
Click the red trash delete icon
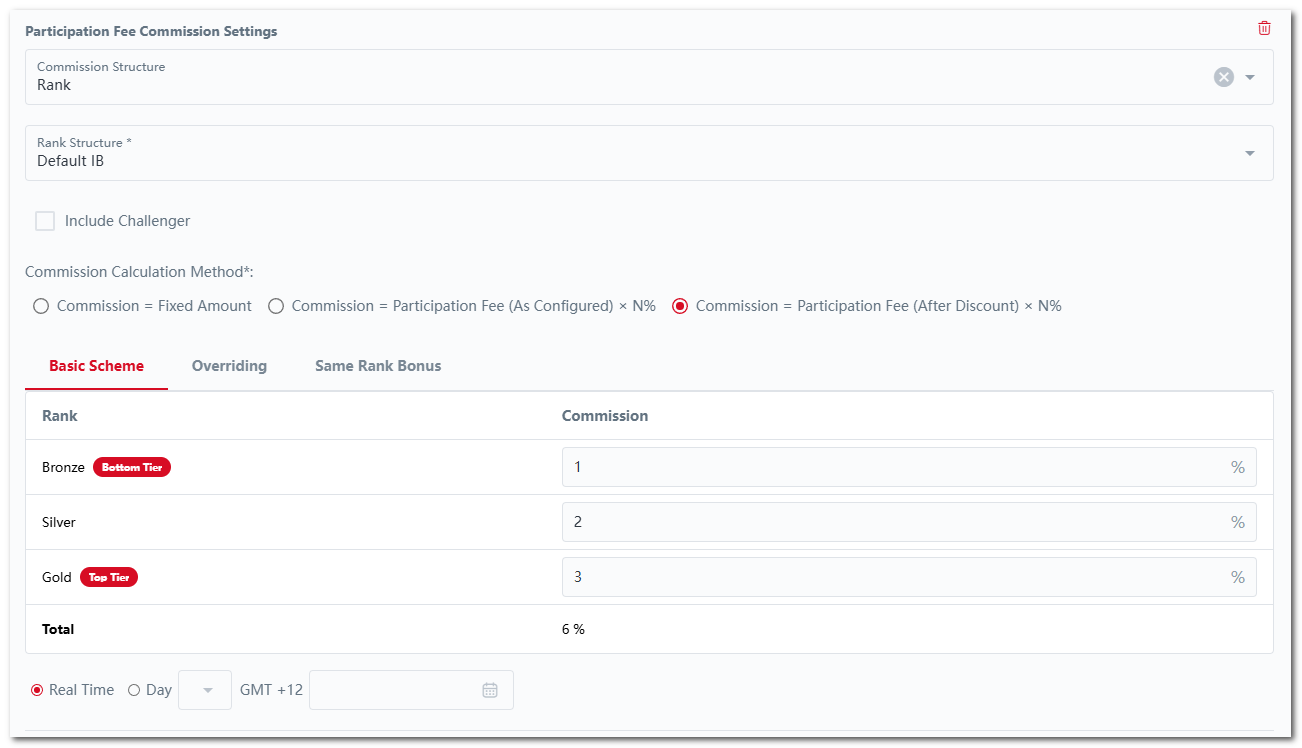pos(1264,28)
